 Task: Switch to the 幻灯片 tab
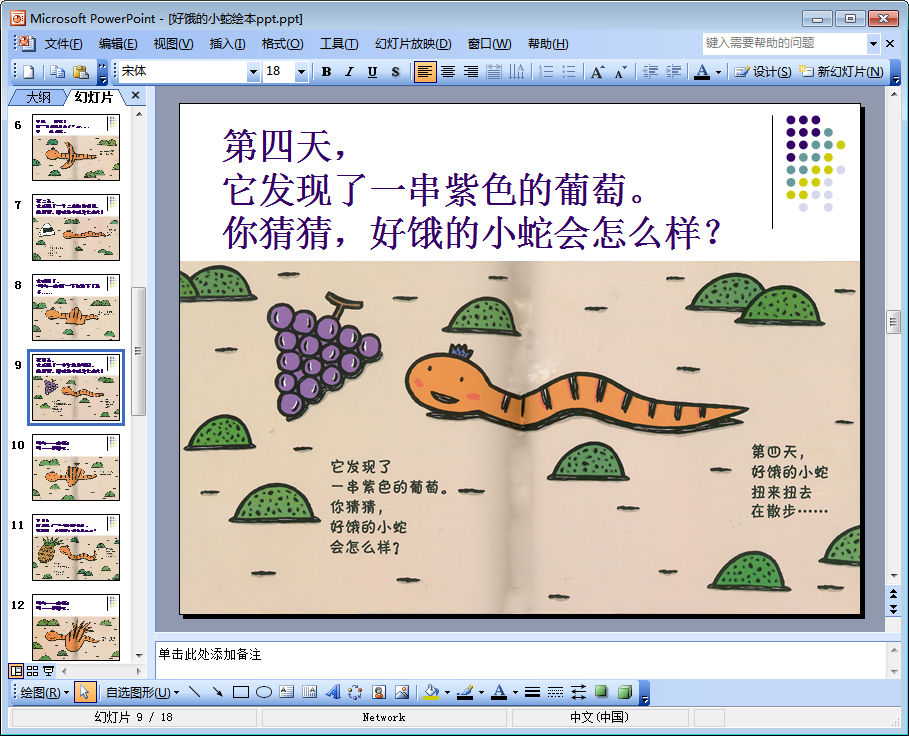click(93, 97)
